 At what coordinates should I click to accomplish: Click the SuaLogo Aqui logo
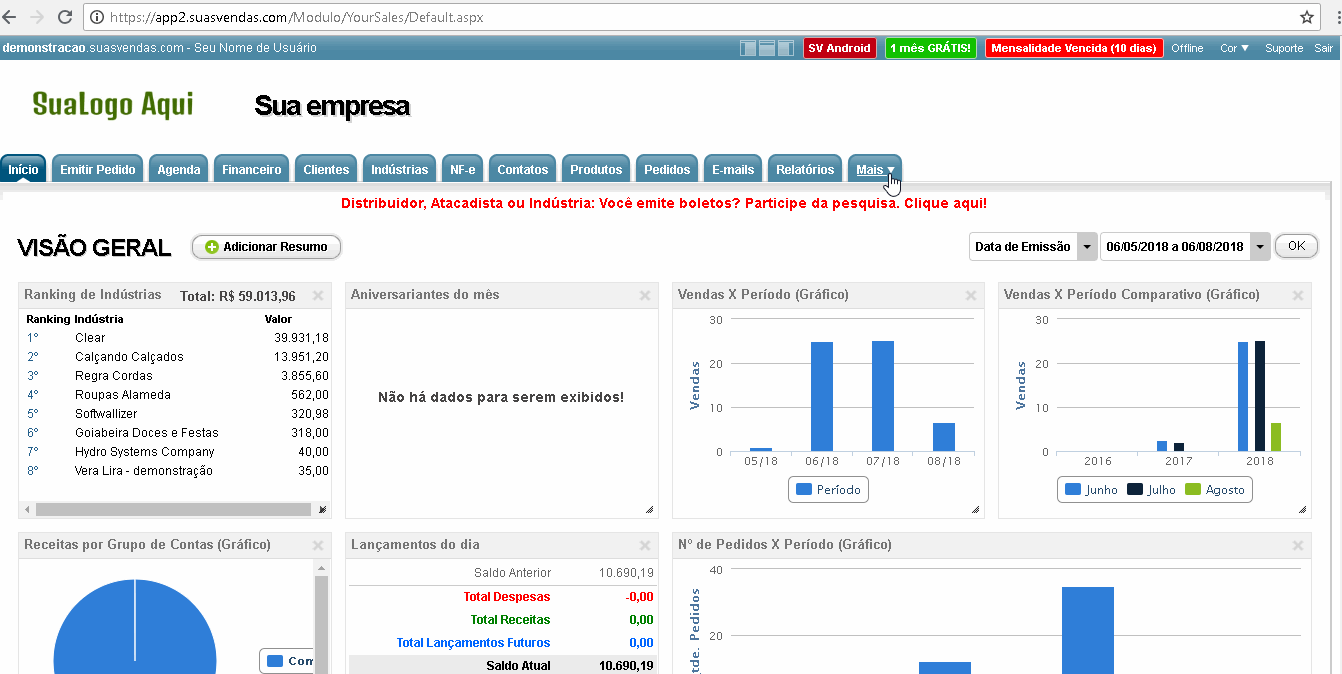coord(113,104)
